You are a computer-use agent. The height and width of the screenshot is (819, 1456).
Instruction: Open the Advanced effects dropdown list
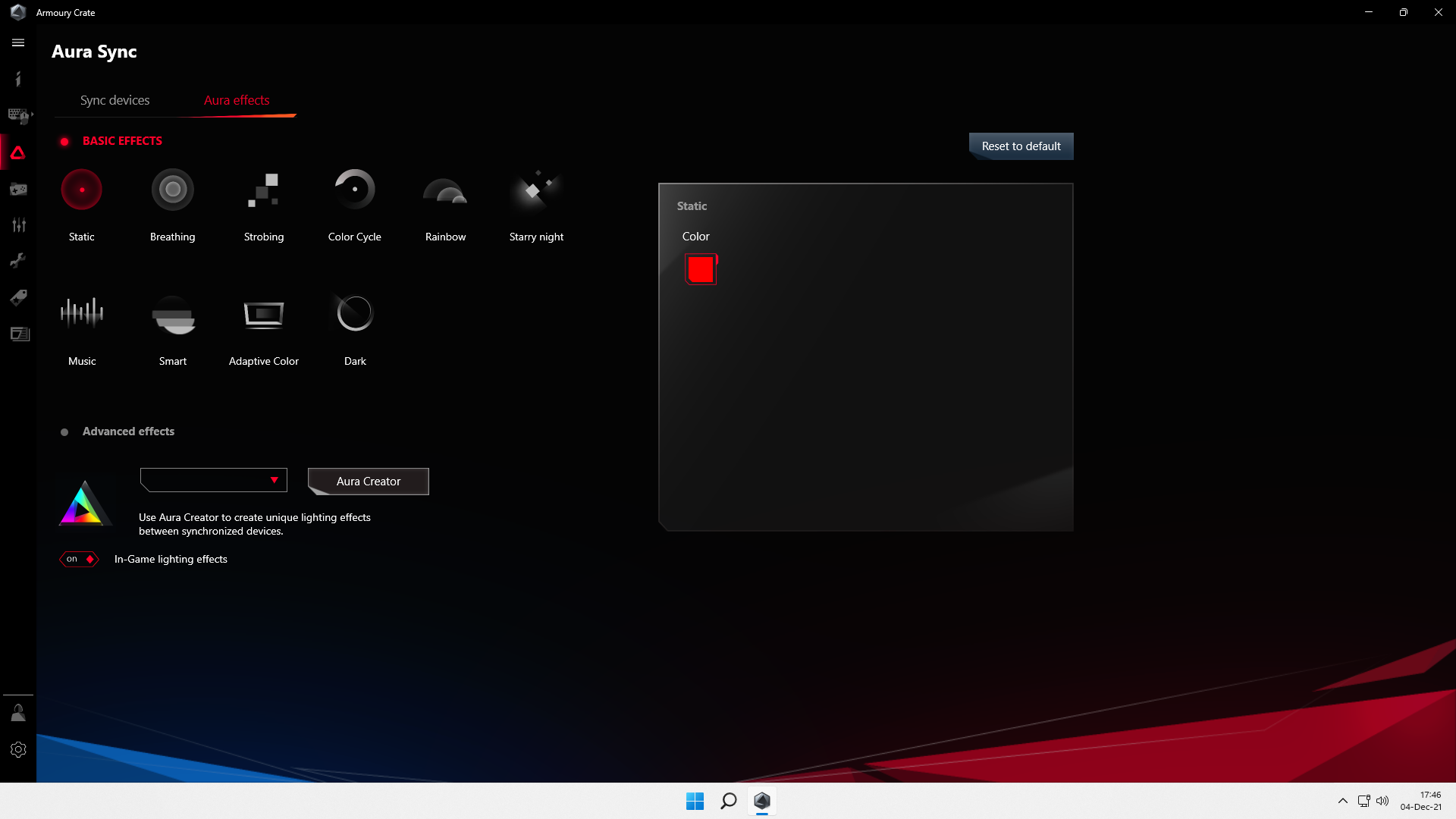click(x=214, y=480)
